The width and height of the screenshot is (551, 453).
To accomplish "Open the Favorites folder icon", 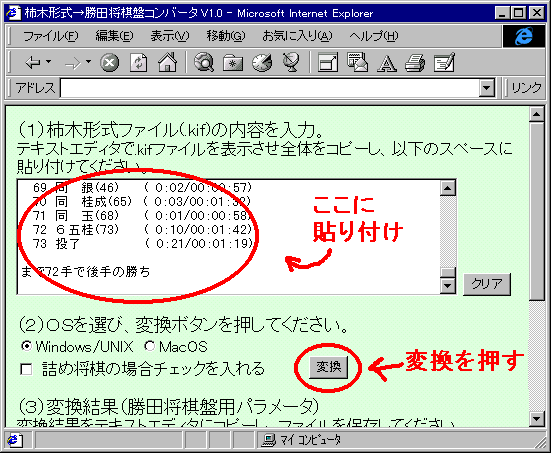I will 233,63.
